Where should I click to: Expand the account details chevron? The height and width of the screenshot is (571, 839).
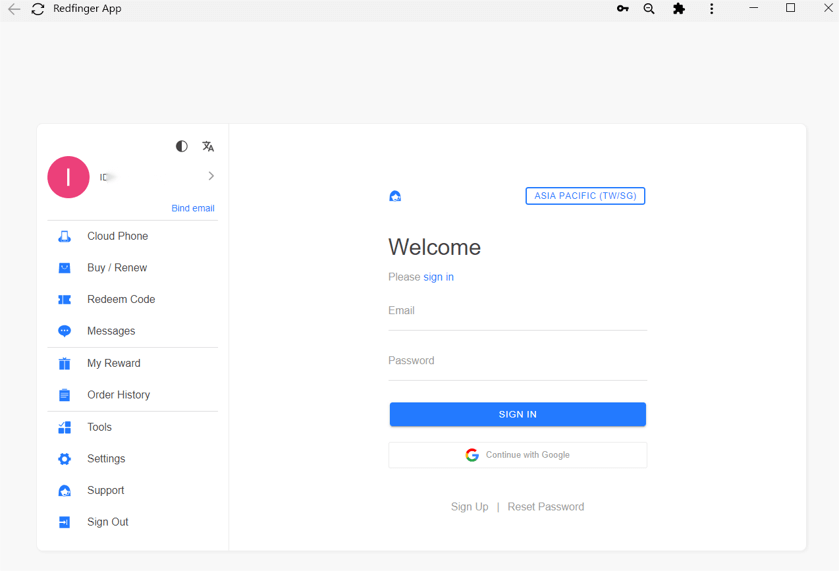[211, 176]
